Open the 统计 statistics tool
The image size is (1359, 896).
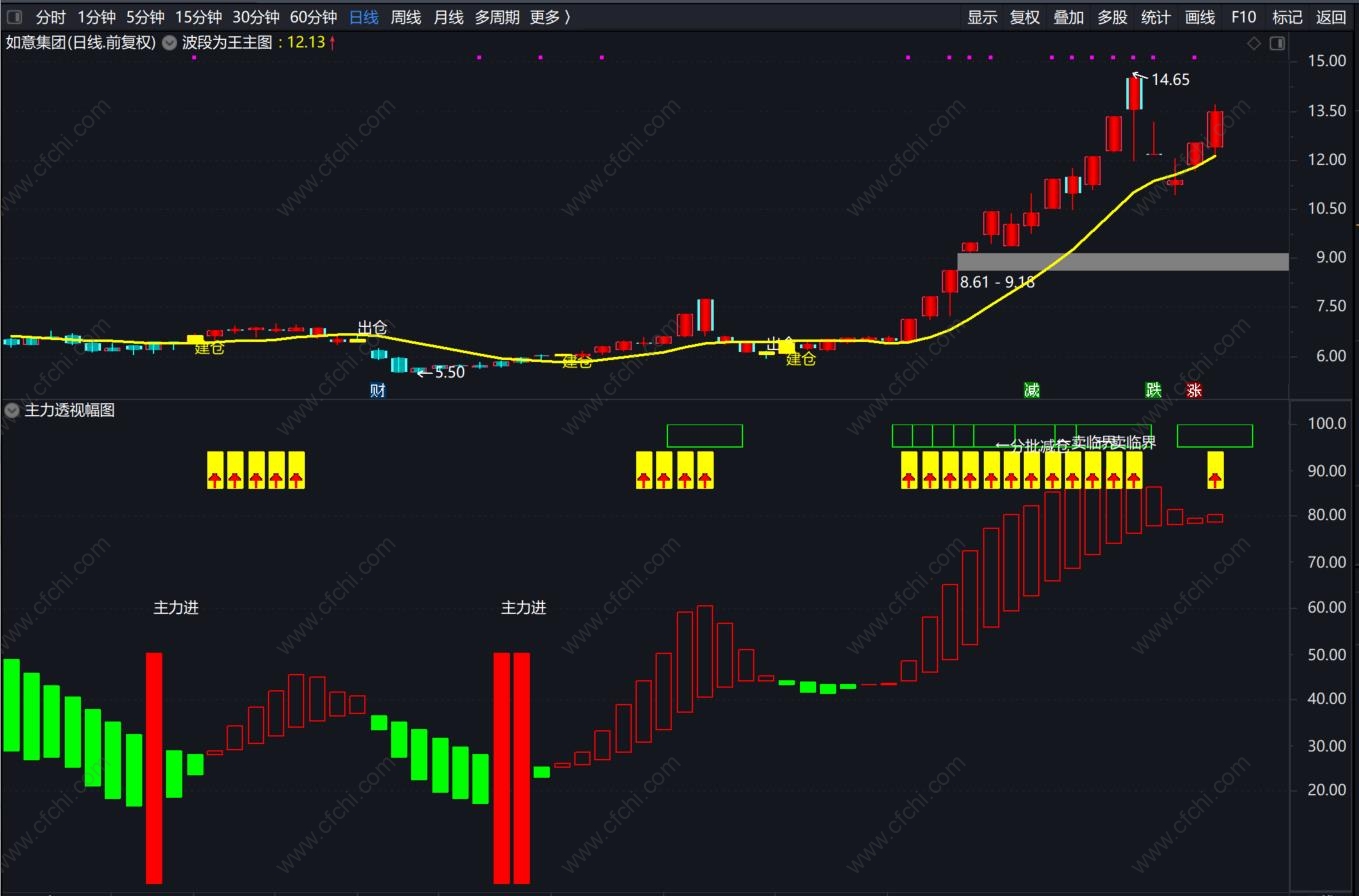click(1155, 17)
